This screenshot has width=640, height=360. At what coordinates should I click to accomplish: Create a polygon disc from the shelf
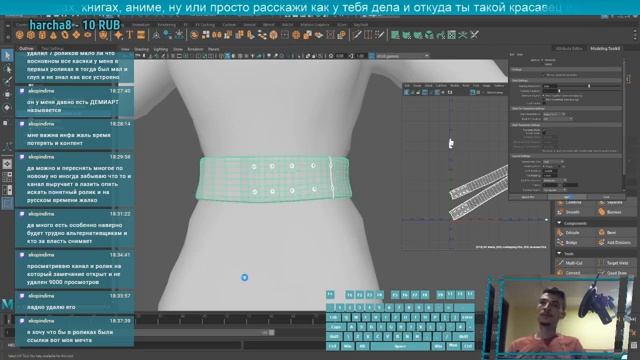[x=88, y=36]
